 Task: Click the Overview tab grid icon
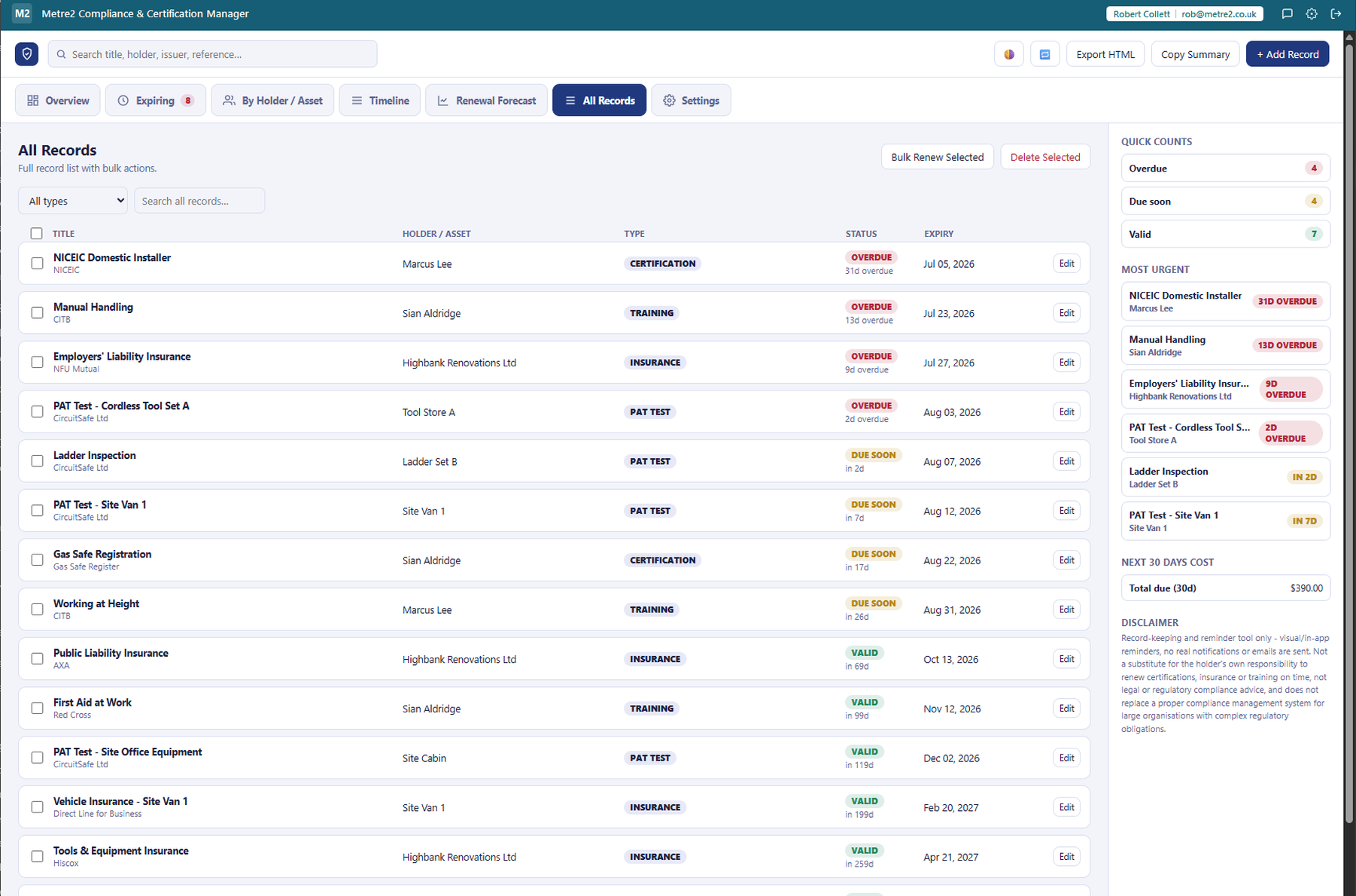33,100
